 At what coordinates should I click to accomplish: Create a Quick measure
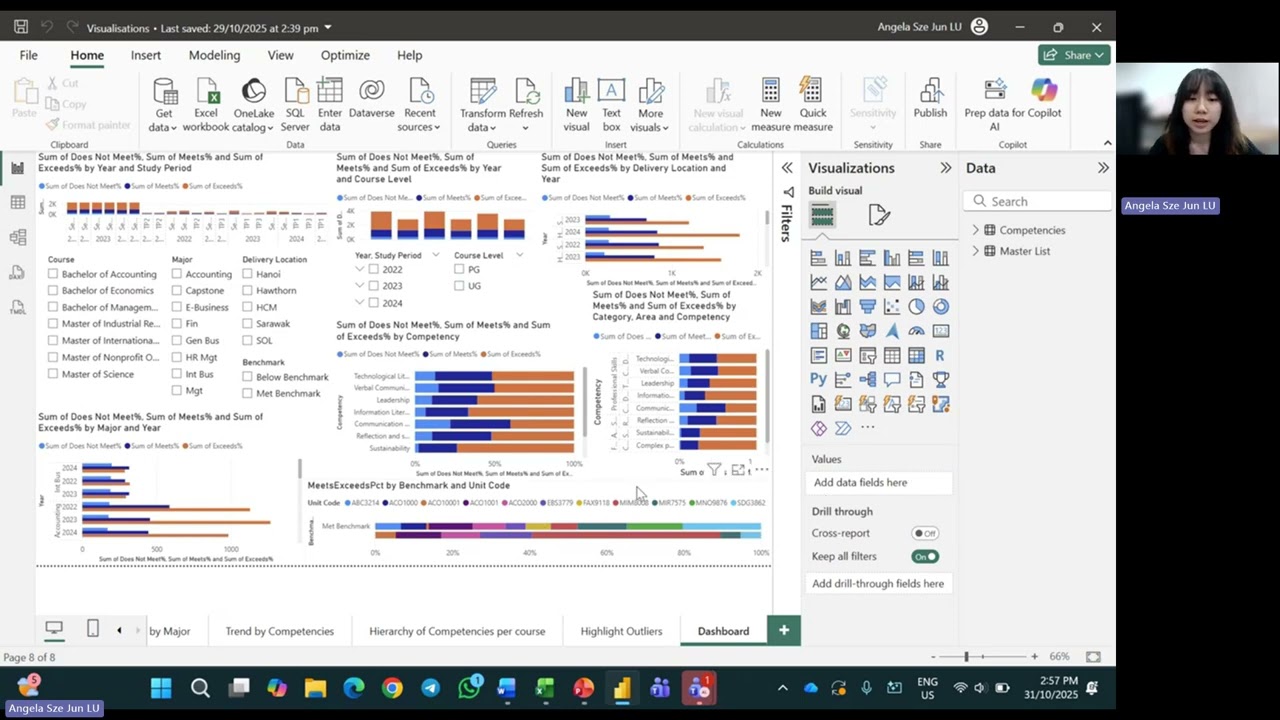813,105
